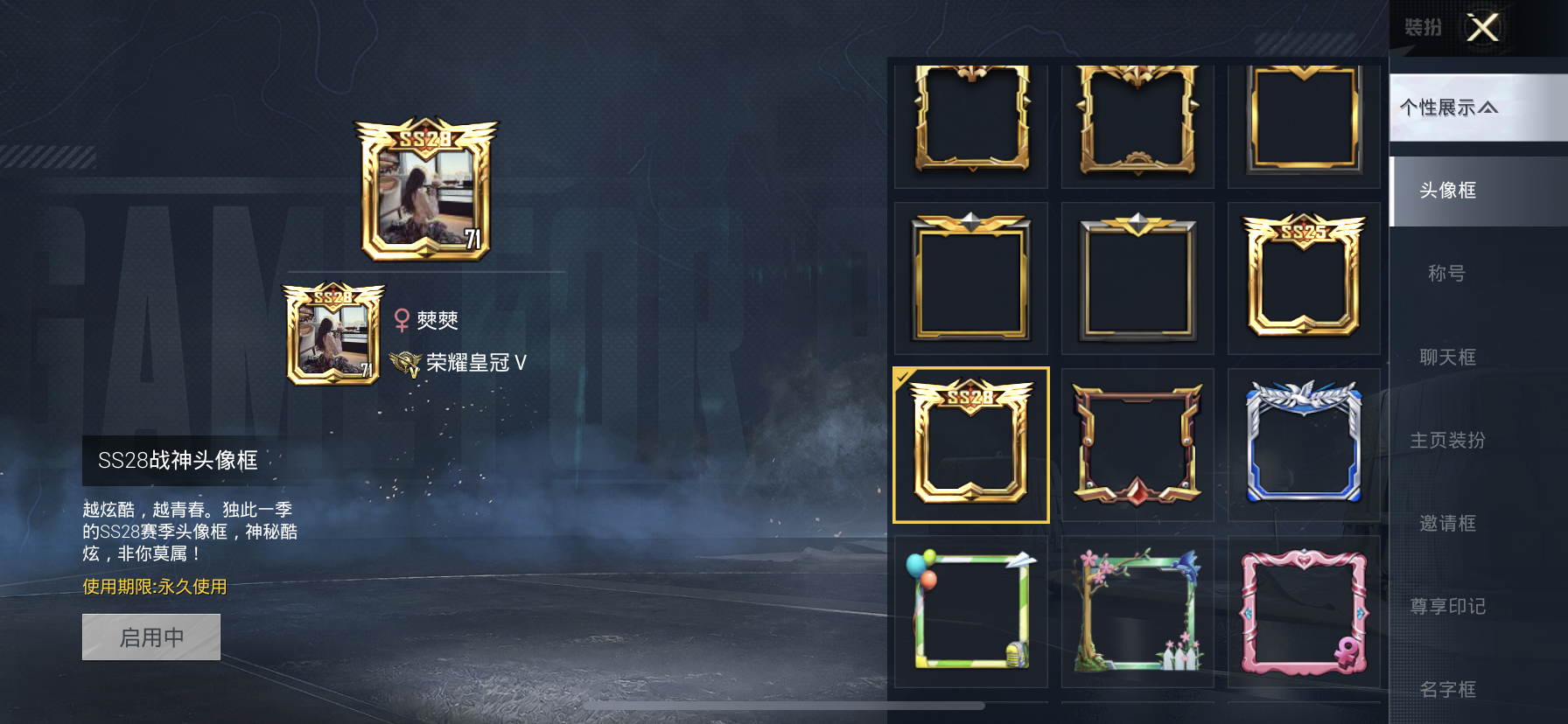The image size is (1568, 724).
Task: Select the SS25 avatar frame
Action: (x=1304, y=278)
